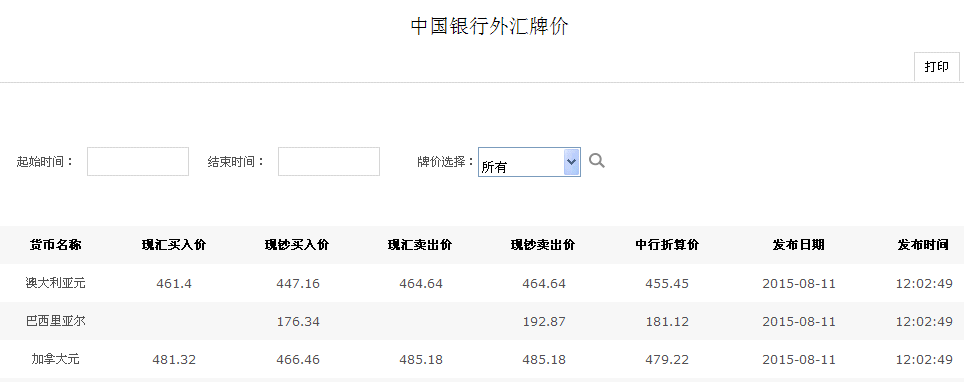The height and width of the screenshot is (382, 964).
Task: Open the 牌价选择 dropdown showing 所有
Action: coord(529,162)
